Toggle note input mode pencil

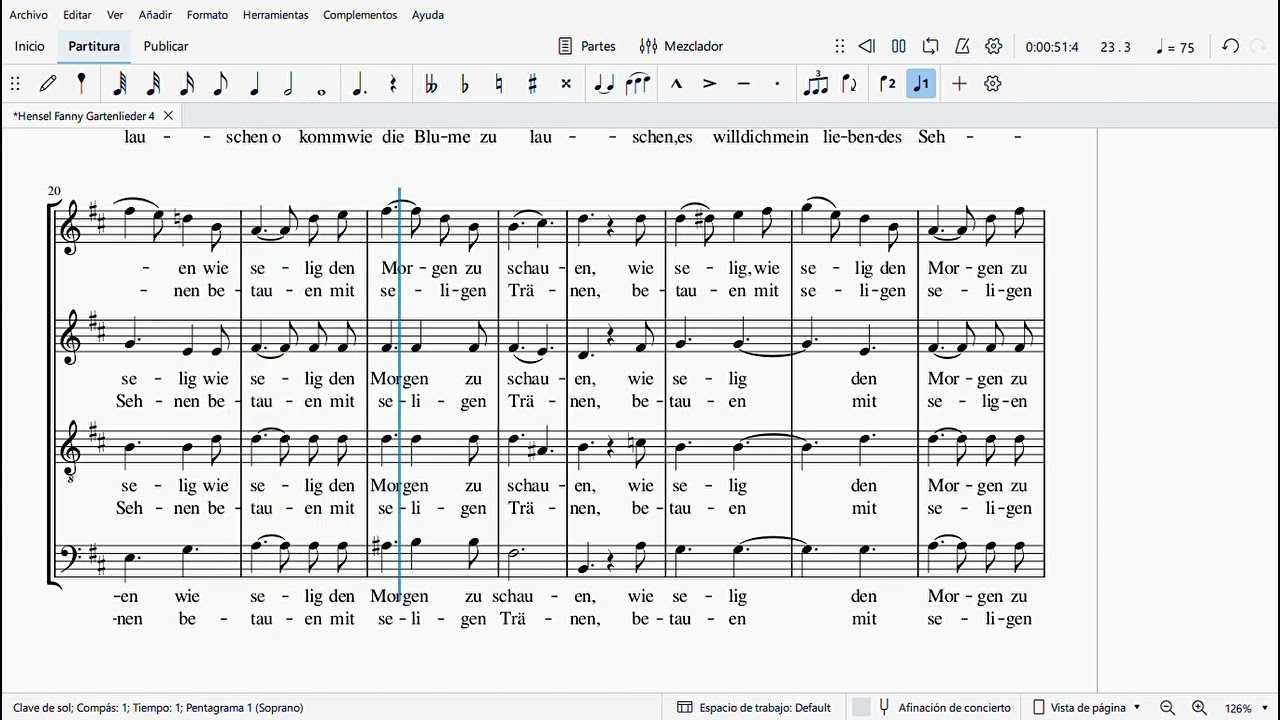click(x=48, y=84)
